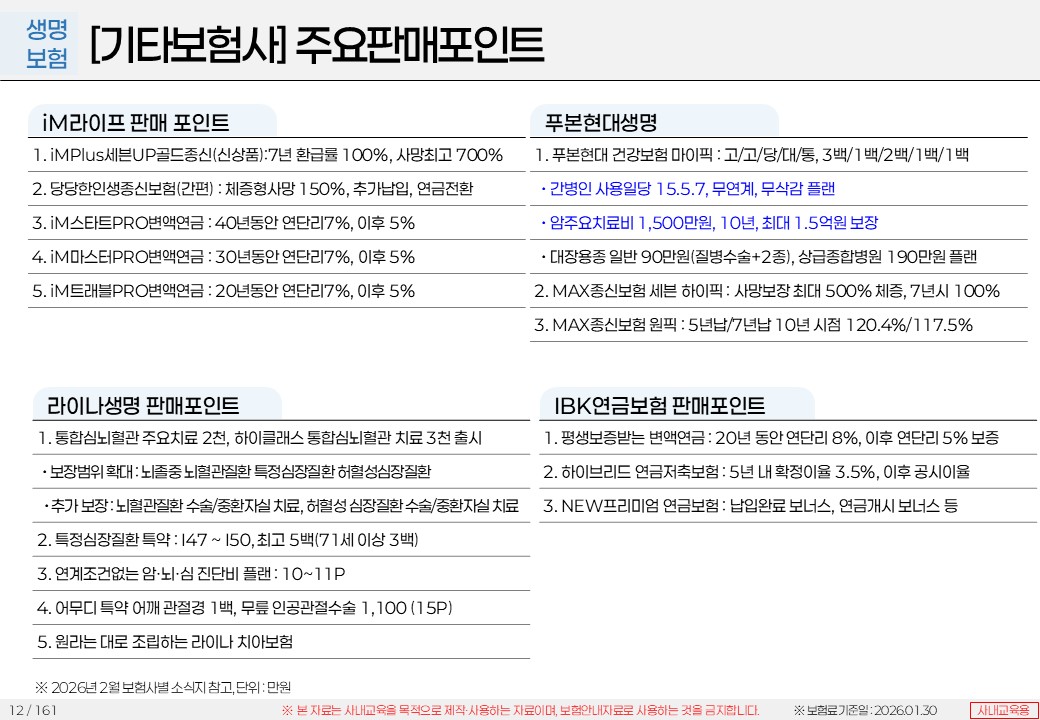Select the 푸본현대생명 section header
1040x720 pixels.
[x=600, y=123]
